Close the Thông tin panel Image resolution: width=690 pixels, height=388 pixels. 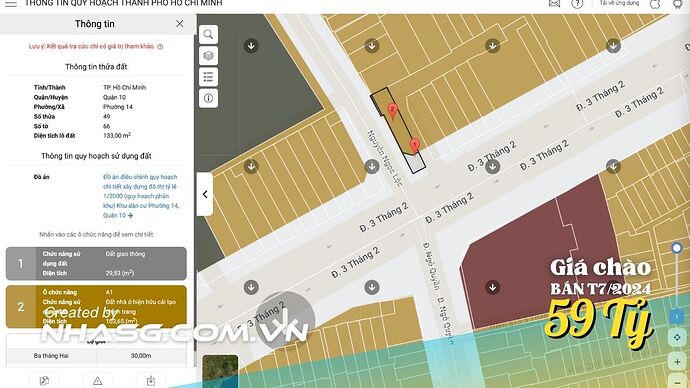[x=180, y=24]
